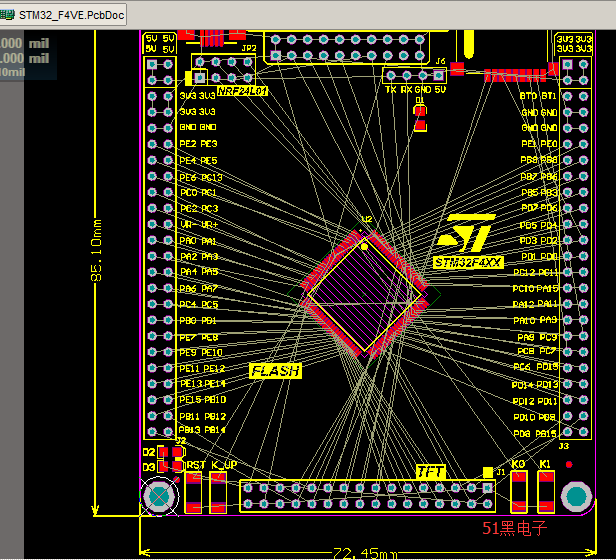Click the PE13 PE14 pin label
616x560 pixels.
(x=203, y=384)
